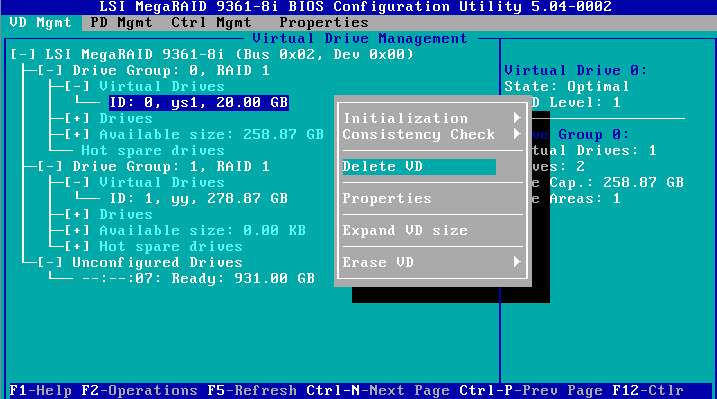The height and width of the screenshot is (399, 717).
Task: Click F2-Operations in the bottom bar
Action: pyautogui.click(x=139, y=390)
